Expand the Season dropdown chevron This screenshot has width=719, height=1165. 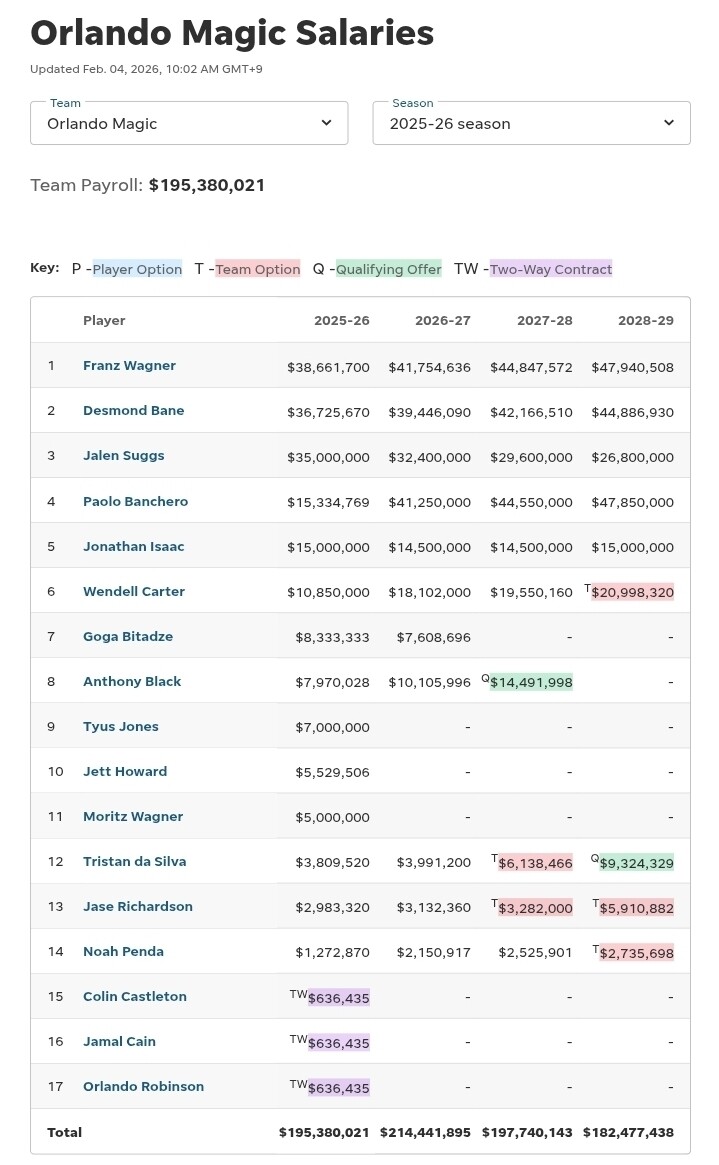[x=668, y=123]
